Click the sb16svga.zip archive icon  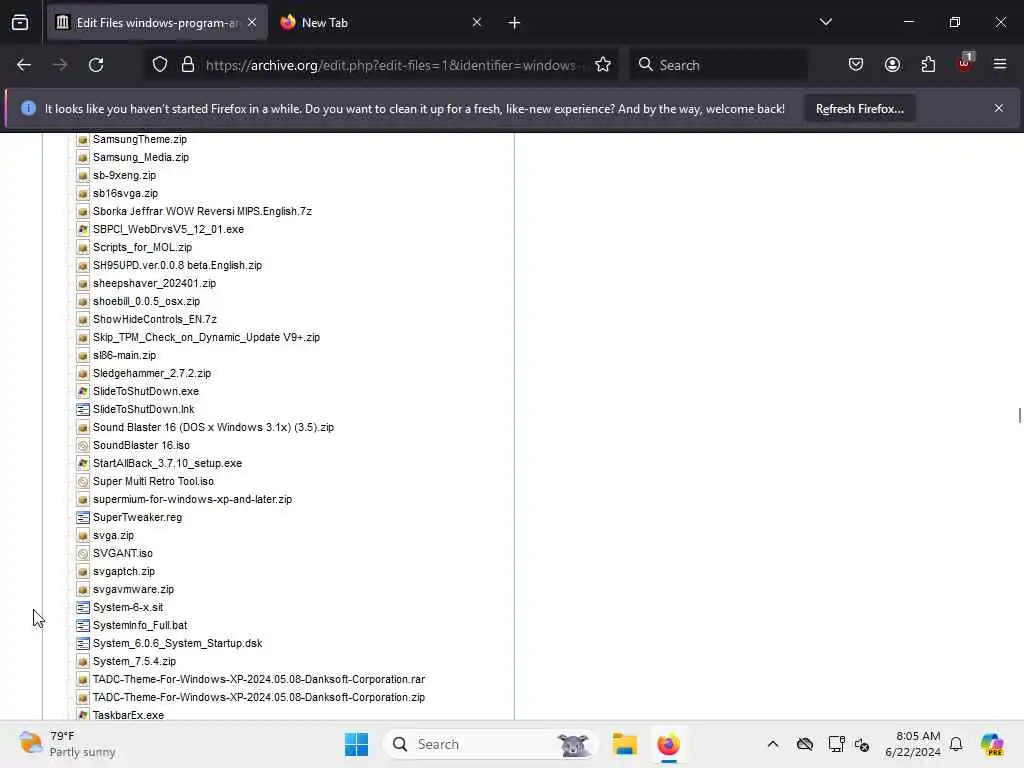click(x=82, y=193)
